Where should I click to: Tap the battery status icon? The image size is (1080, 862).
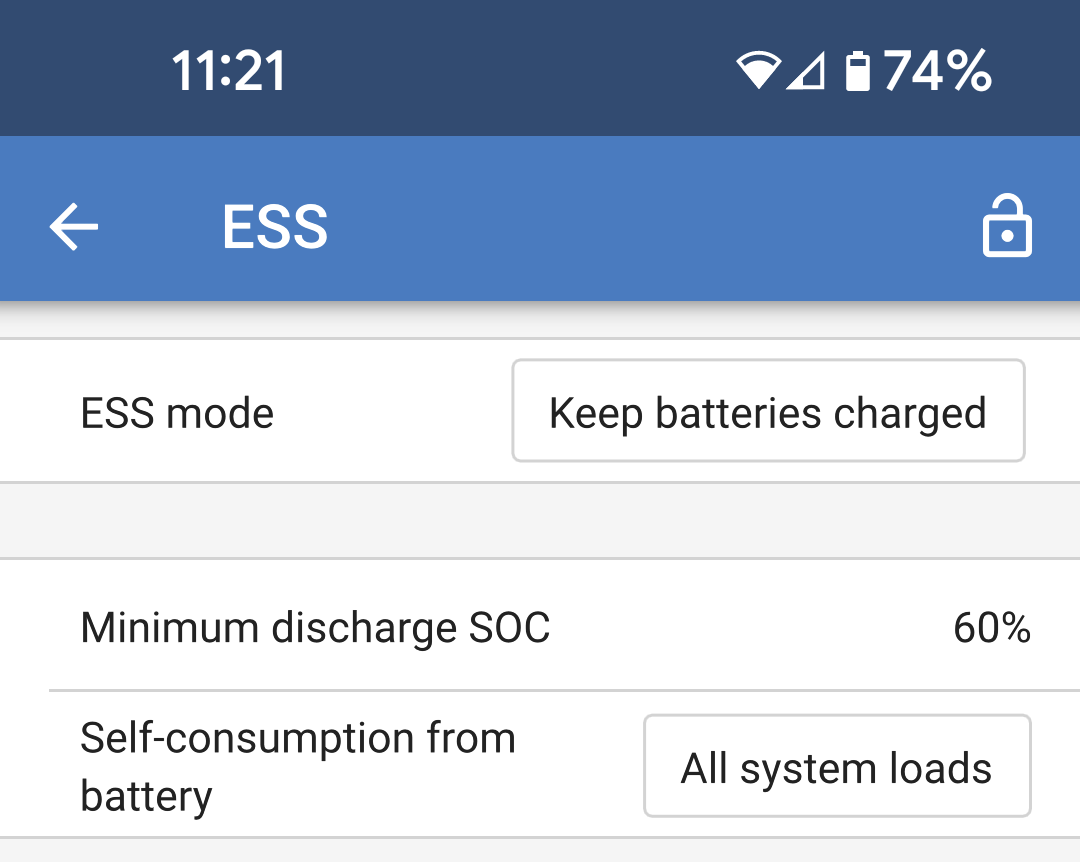(x=857, y=72)
